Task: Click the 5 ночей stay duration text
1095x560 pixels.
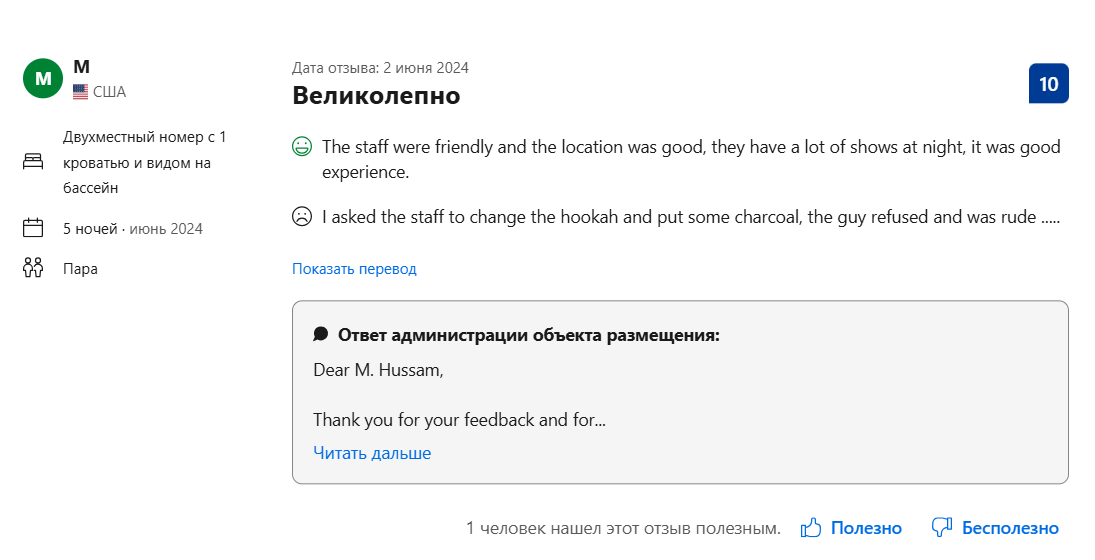Action: 90,229
